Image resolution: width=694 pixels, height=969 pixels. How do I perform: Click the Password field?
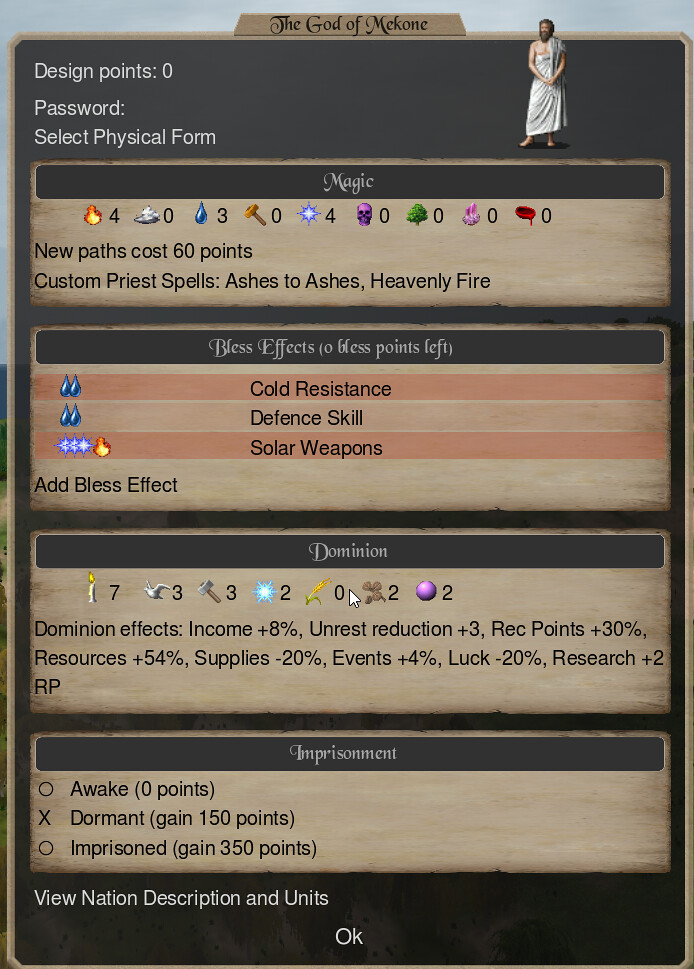(x=79, y=108)
